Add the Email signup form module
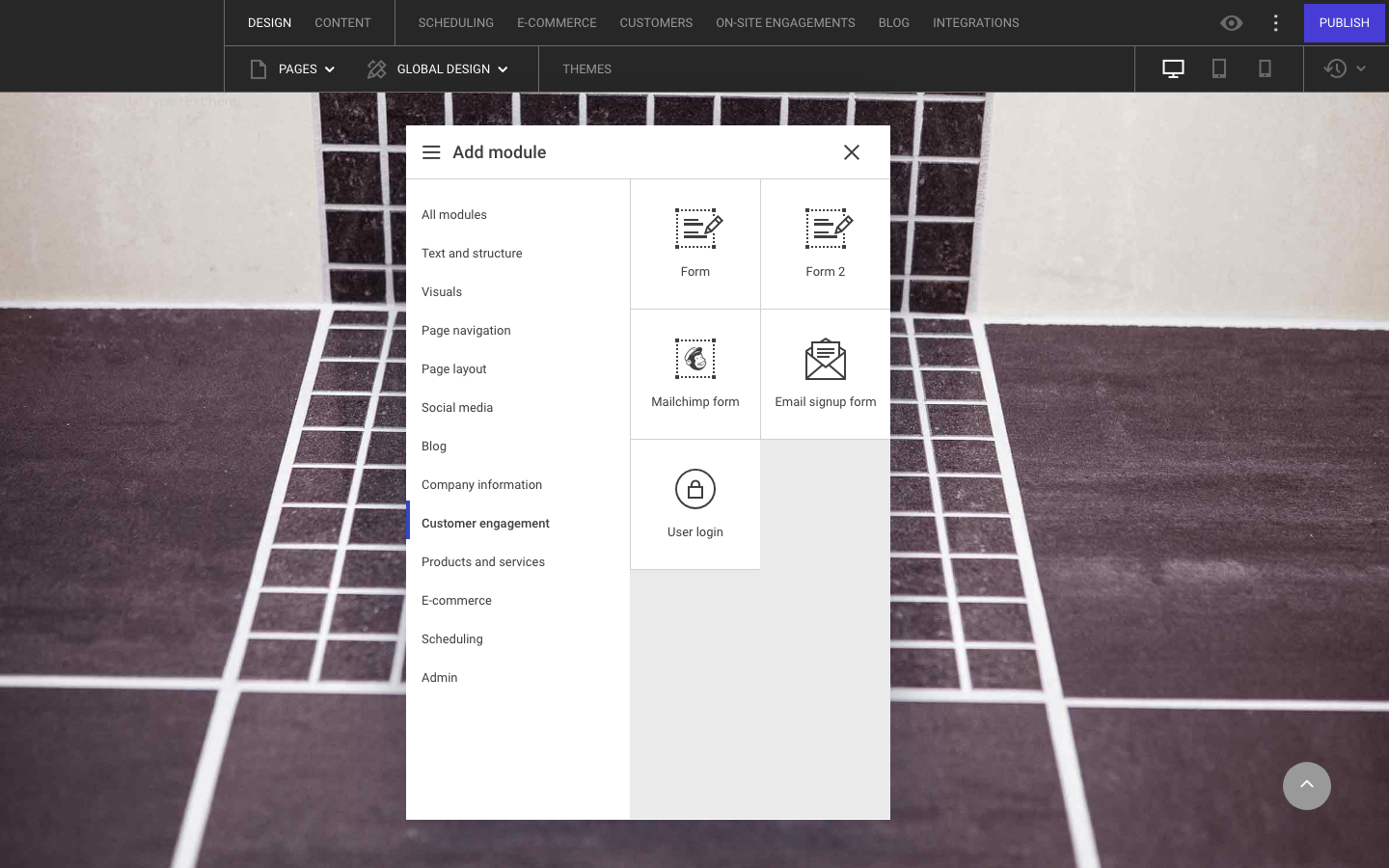 [825, 373]
